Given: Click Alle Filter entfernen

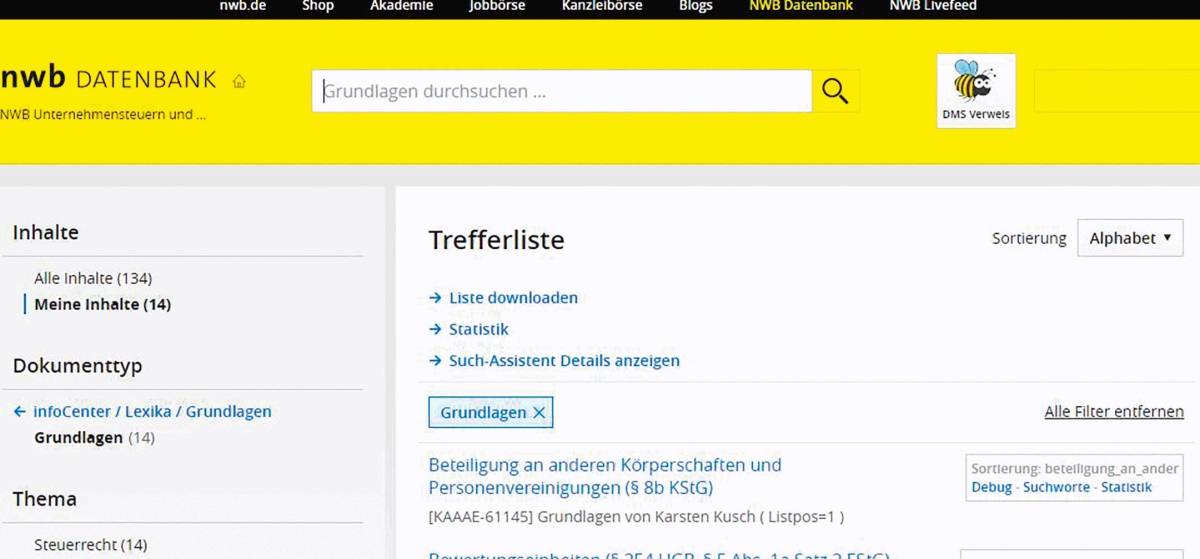Looking at the screenshot, I should (x=1113, y=412).
